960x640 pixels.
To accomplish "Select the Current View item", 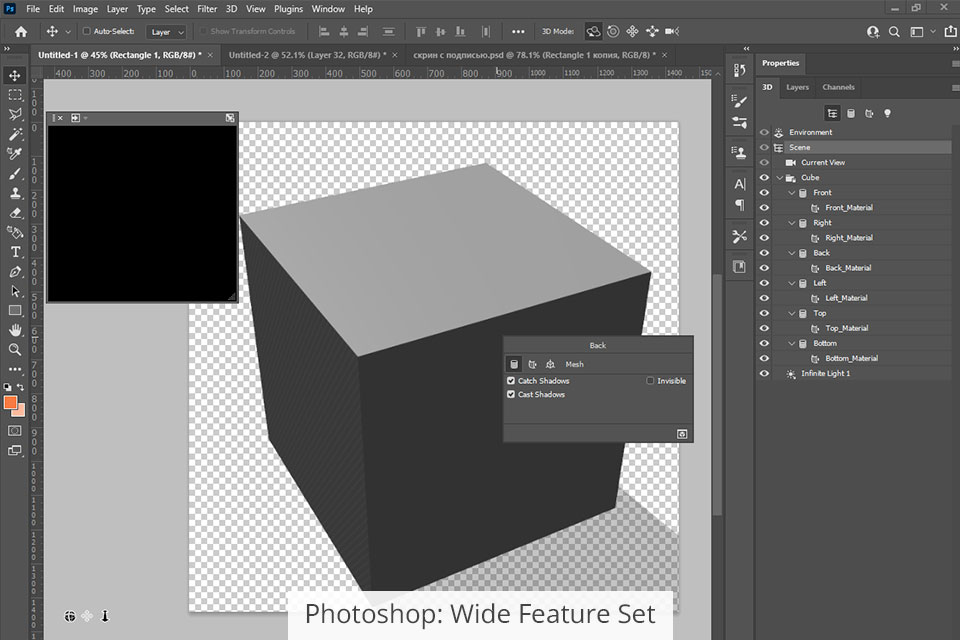I will pos(823,162).
